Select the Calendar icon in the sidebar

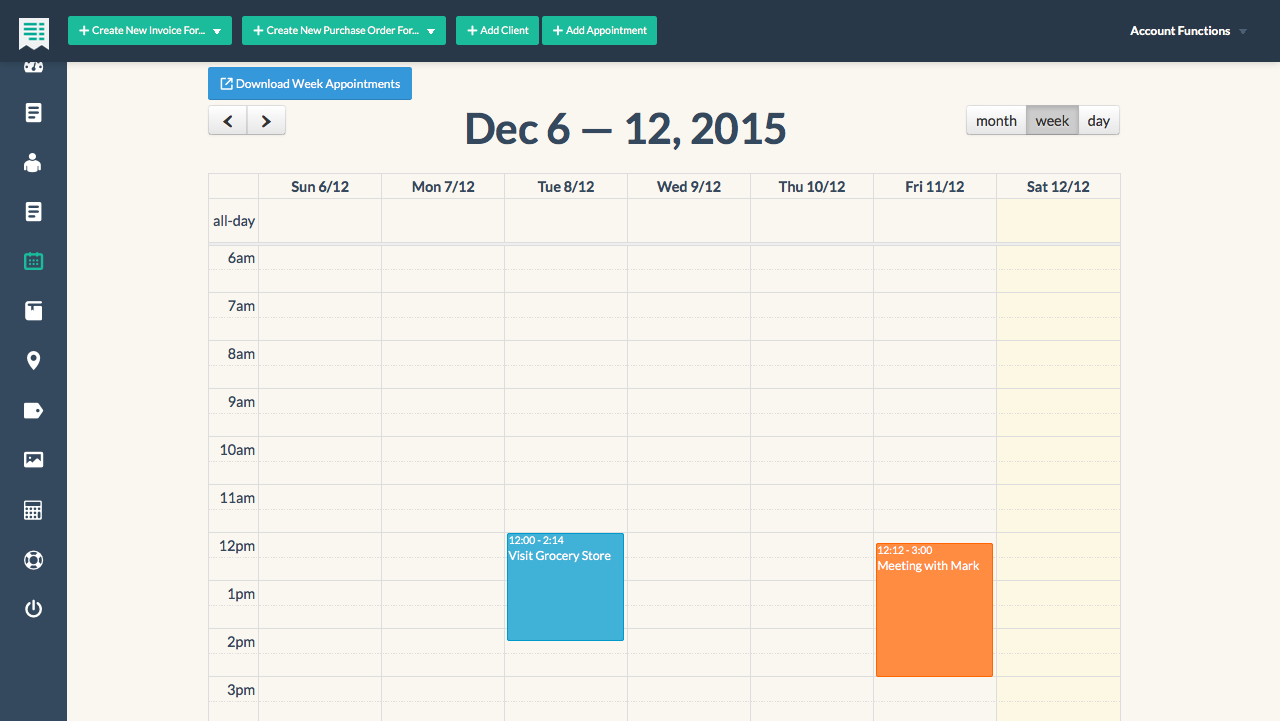click(33, 261)
